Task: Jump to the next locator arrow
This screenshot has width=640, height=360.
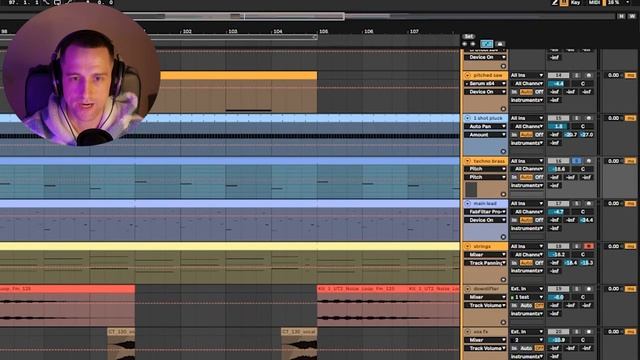Action: pos(473,44)
